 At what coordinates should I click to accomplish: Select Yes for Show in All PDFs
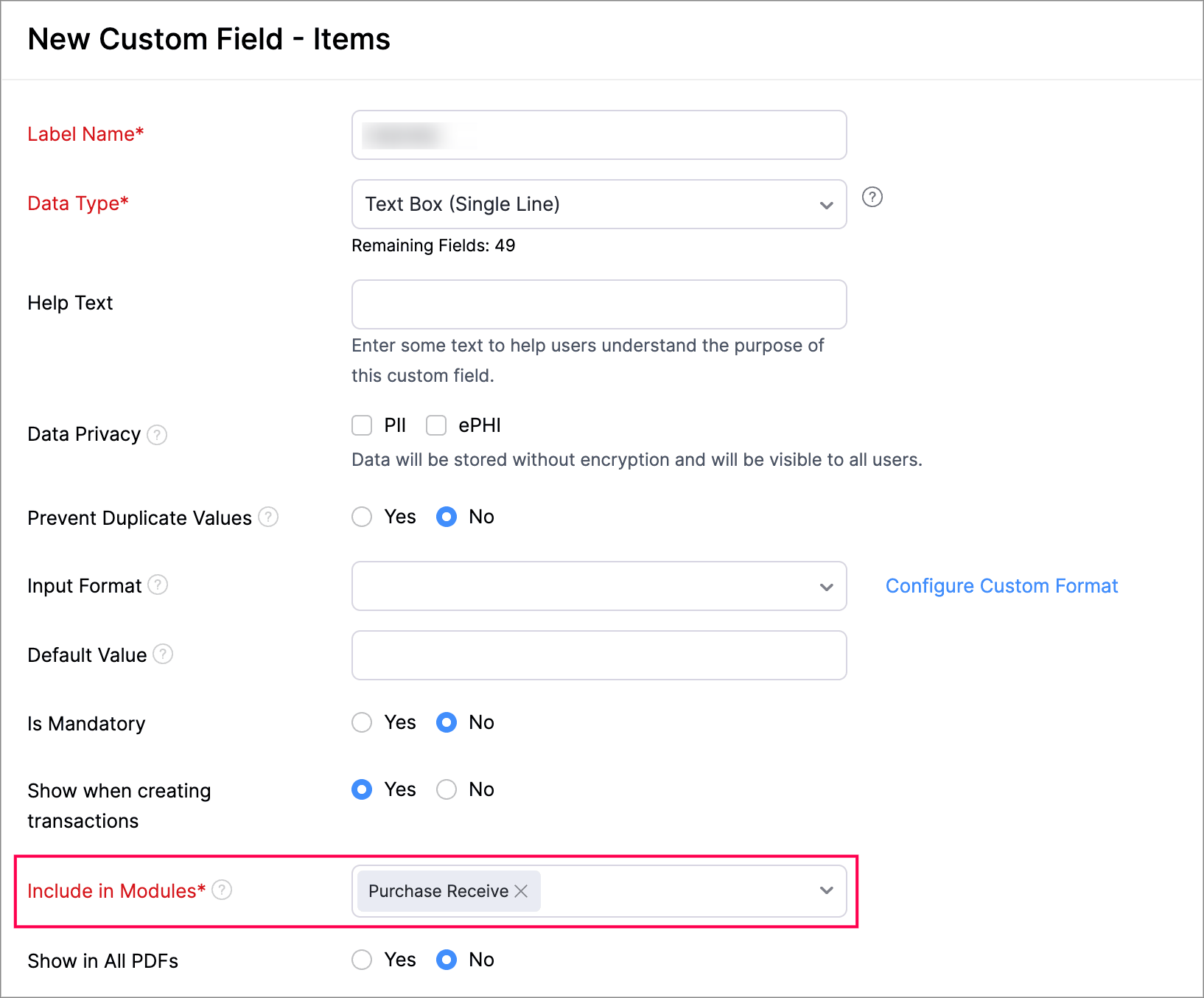click(x=362, y=960)
